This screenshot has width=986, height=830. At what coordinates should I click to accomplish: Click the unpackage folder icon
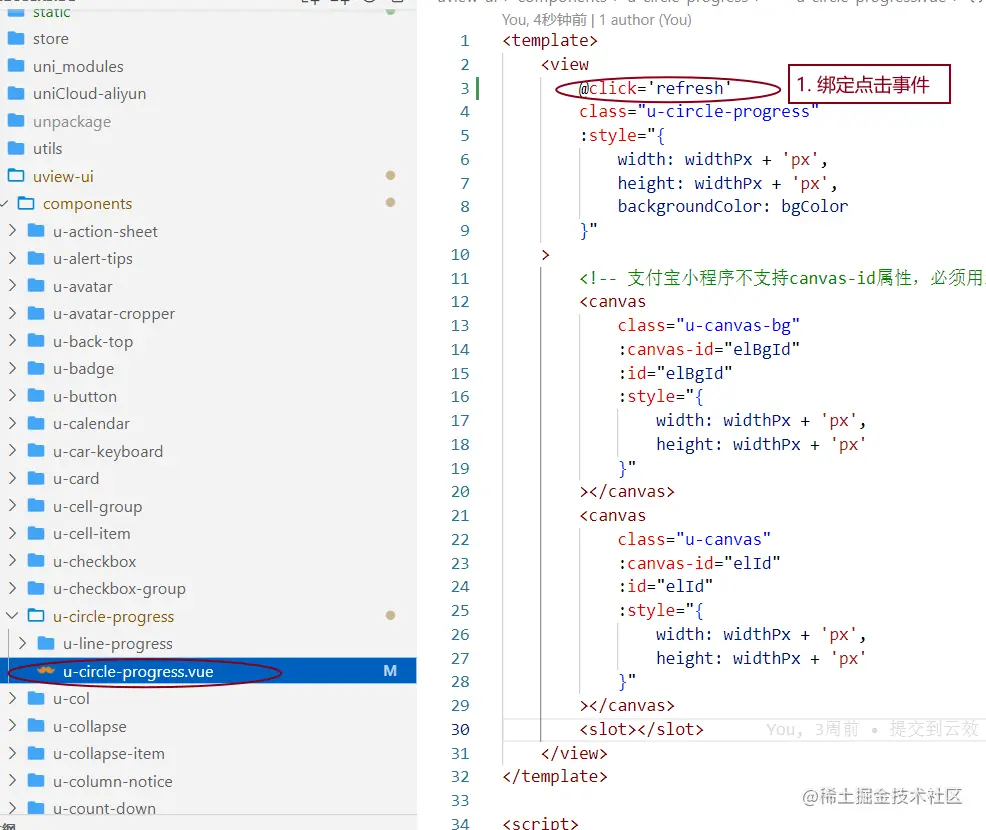pyautogui.click(x=16, y=120)
